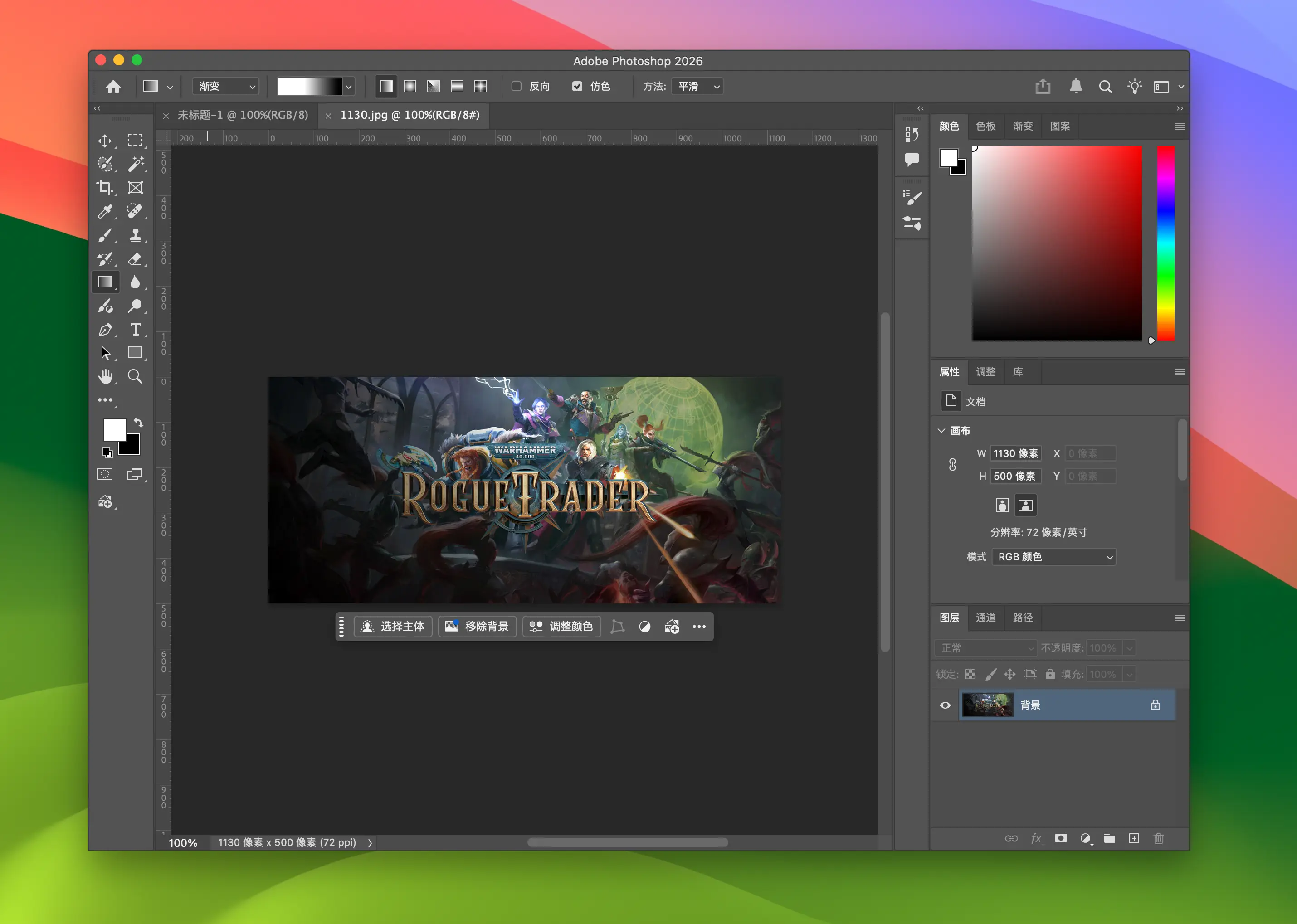Hide the 背景 layer via eye icon
Viewport: 1297px width, 924px height.
[945, 705]
